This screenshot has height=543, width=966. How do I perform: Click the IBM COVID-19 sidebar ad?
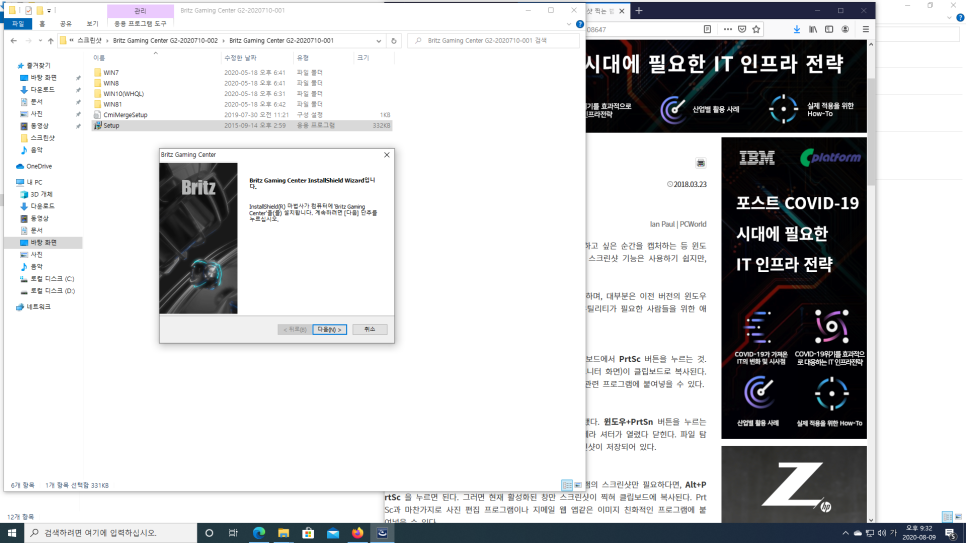[794, 288]
